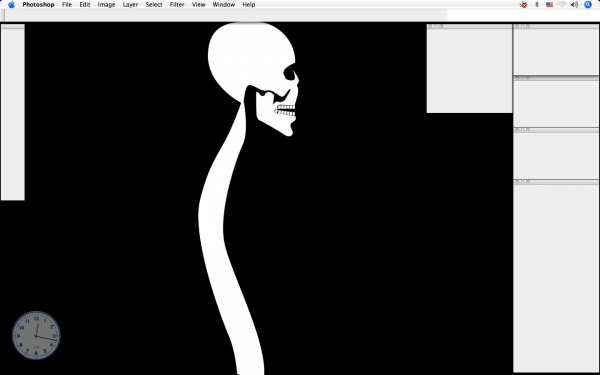Open the US flag input menu
The width and height of the screenshot is (600, 375).
(x=549, y=5)
